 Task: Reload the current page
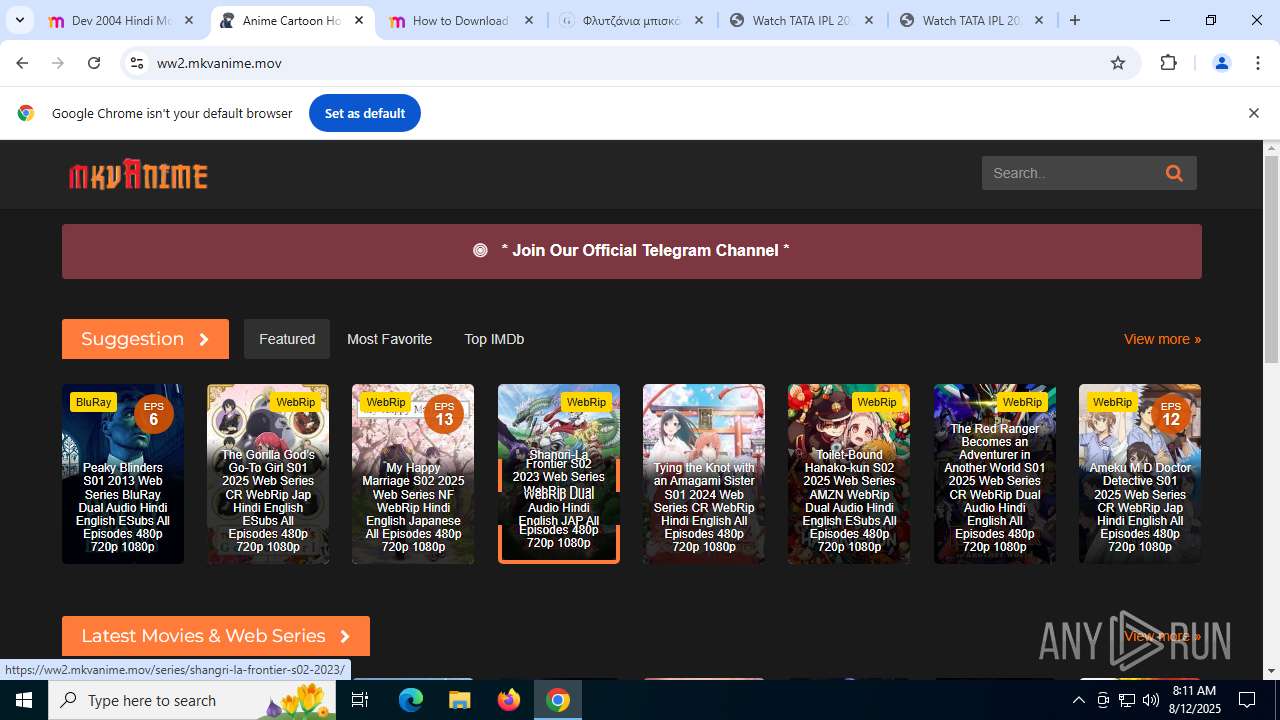pyautogui.click(x=94, y=63)
